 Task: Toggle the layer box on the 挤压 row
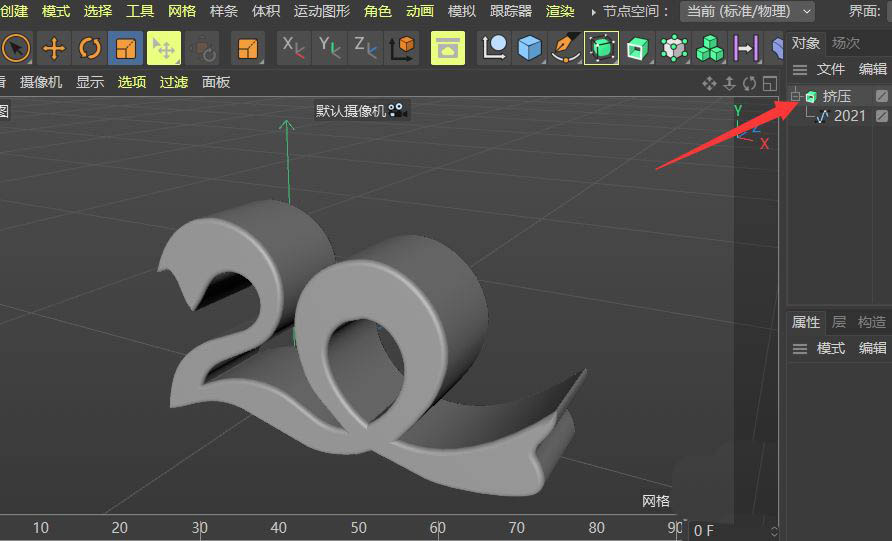tap(882, 97)
